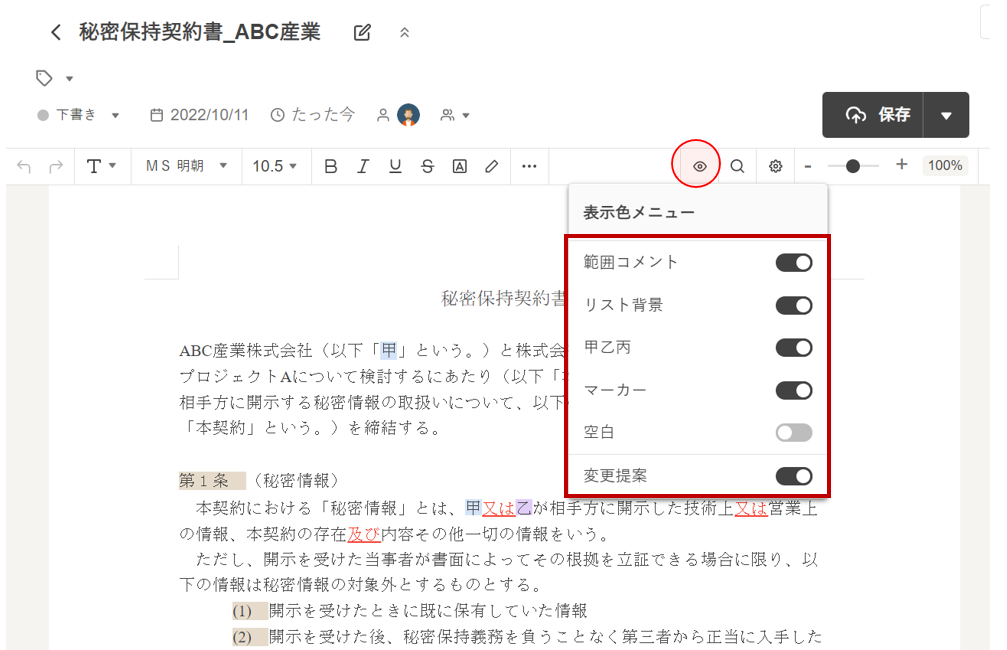Enable the 空白 display toggle

point(793,433)
